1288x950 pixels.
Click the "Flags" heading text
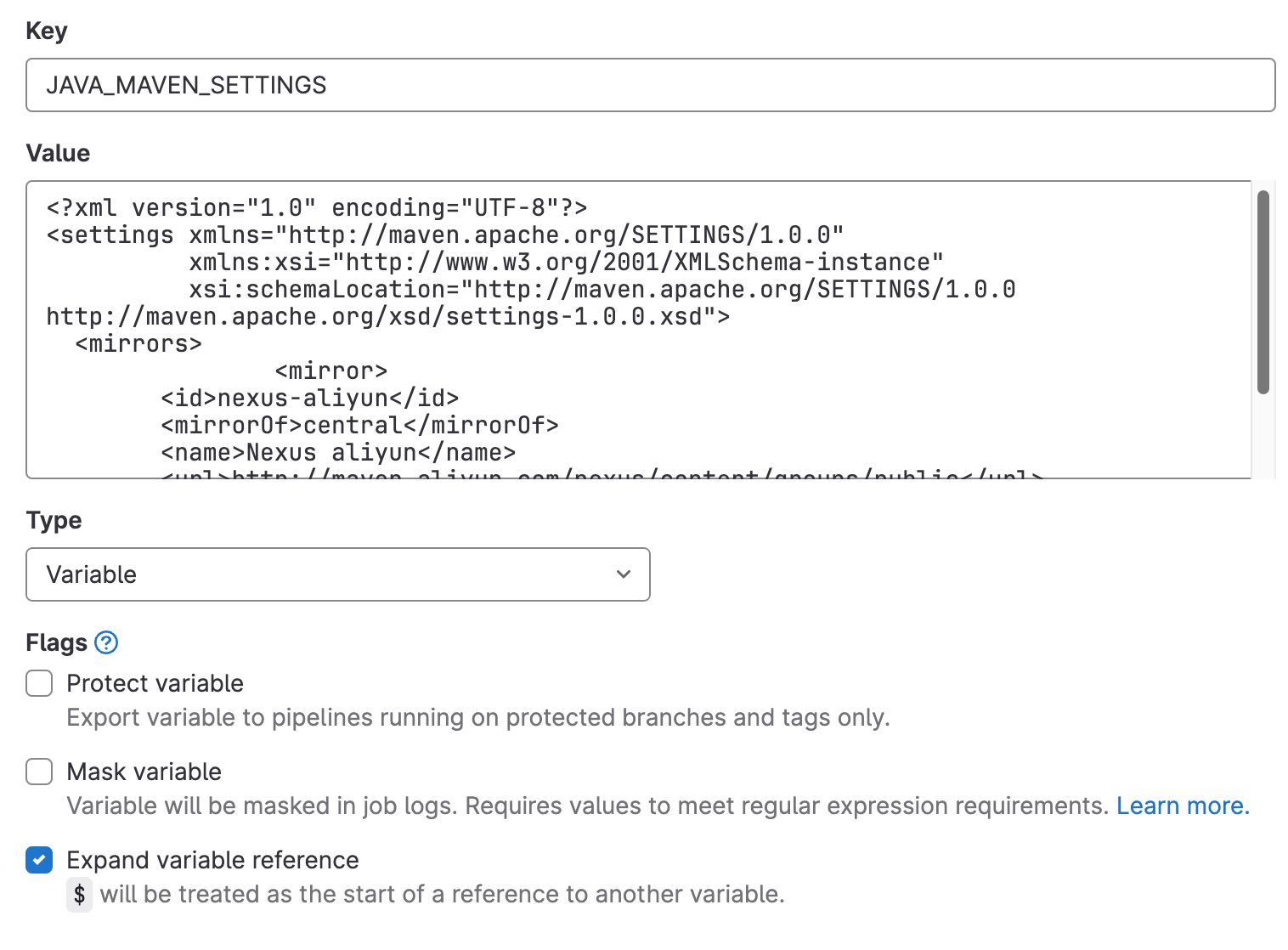(57, 642)
